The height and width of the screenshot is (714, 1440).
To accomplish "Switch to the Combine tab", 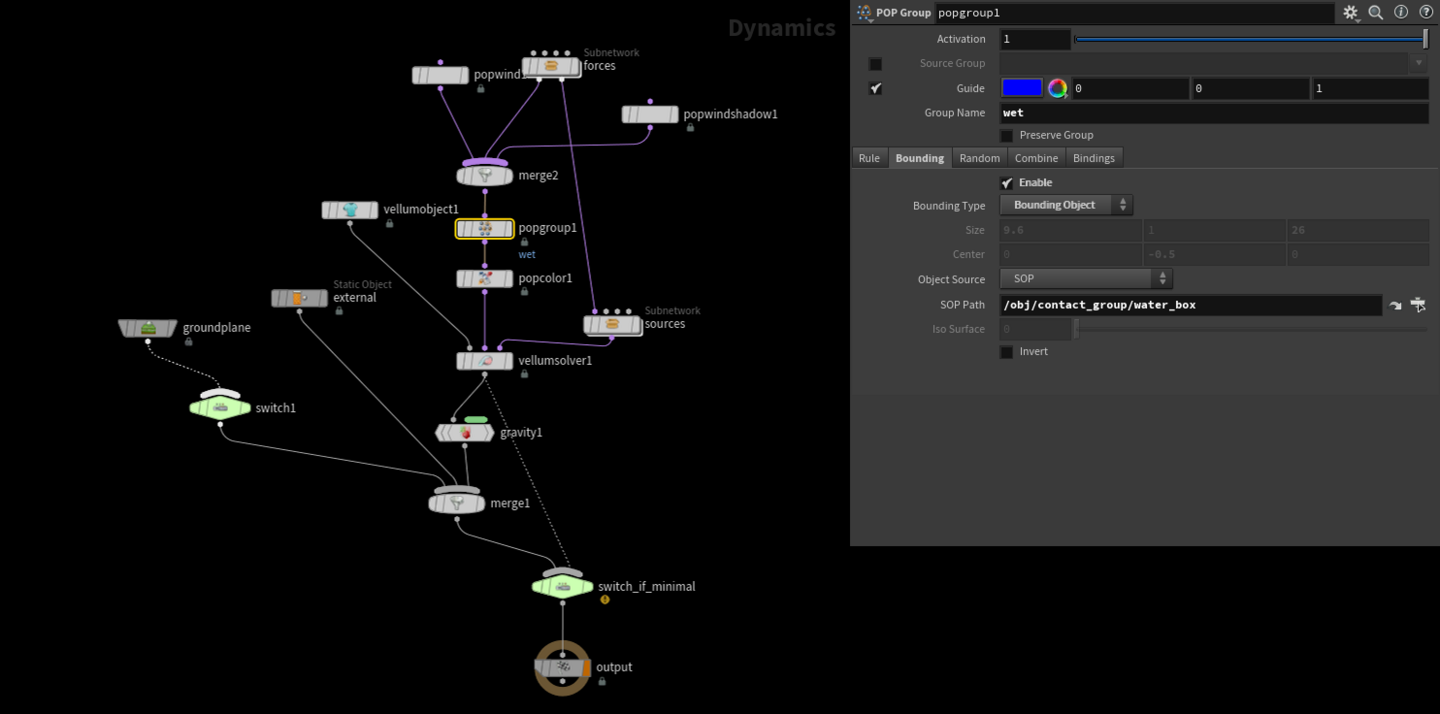I will point(1036,158).
